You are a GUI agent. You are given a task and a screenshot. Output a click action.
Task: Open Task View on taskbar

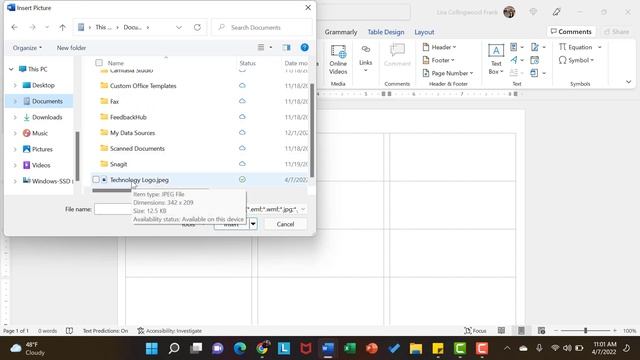point(196,349)
